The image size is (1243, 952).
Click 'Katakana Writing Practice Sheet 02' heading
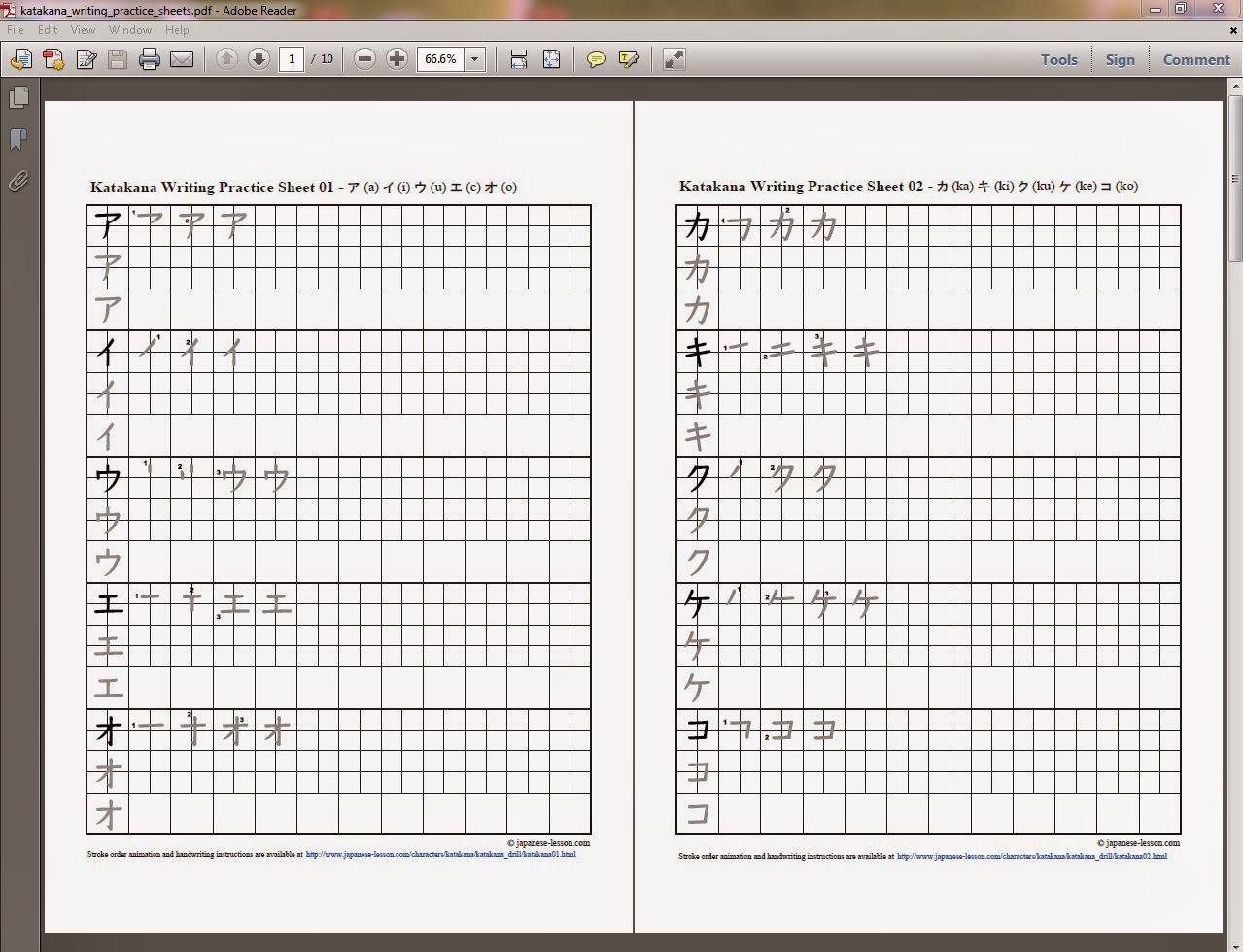[x=802, y=187]
